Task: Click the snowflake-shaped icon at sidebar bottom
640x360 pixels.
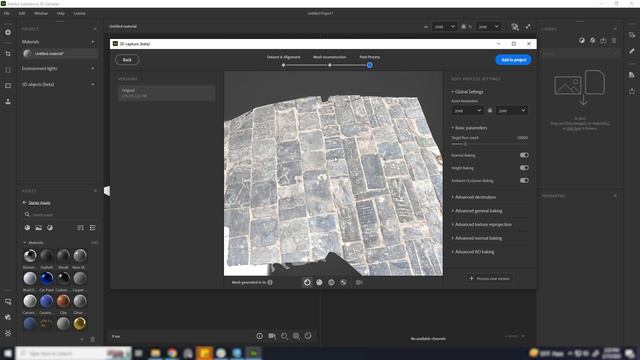Action: (x=8, y=333)
